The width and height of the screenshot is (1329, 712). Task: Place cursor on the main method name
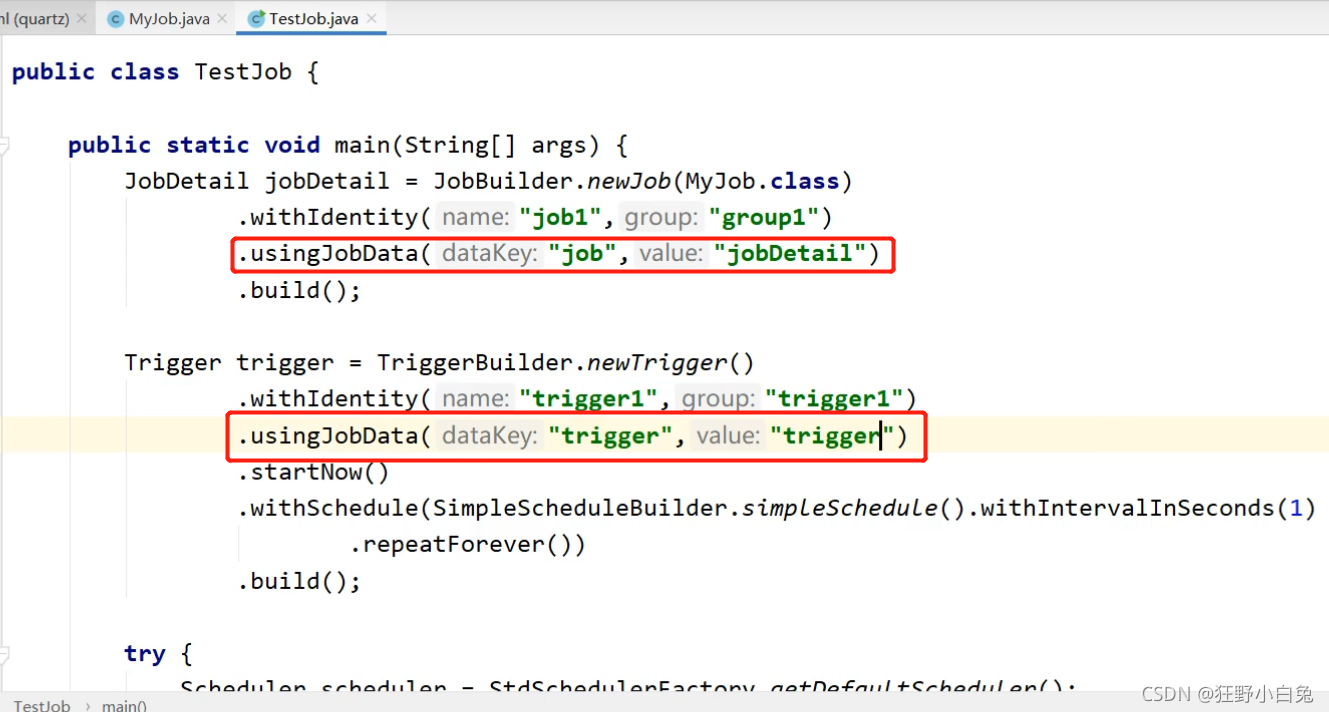click(x=361, y=145)
